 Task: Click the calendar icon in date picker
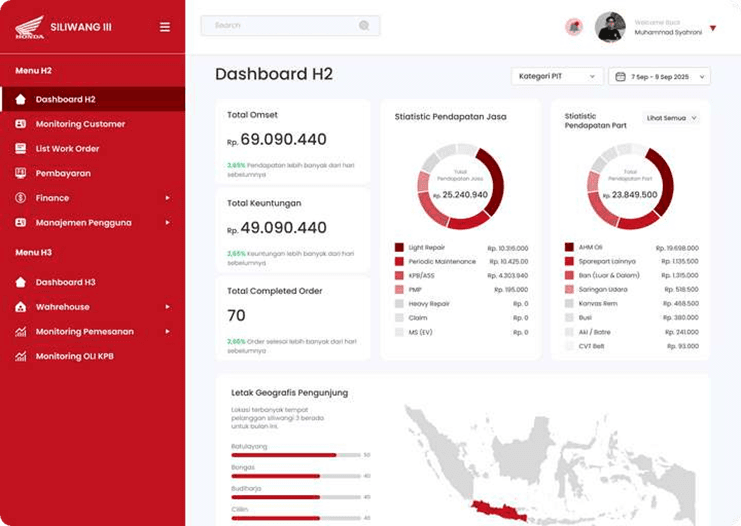click(x=620, y=76)
